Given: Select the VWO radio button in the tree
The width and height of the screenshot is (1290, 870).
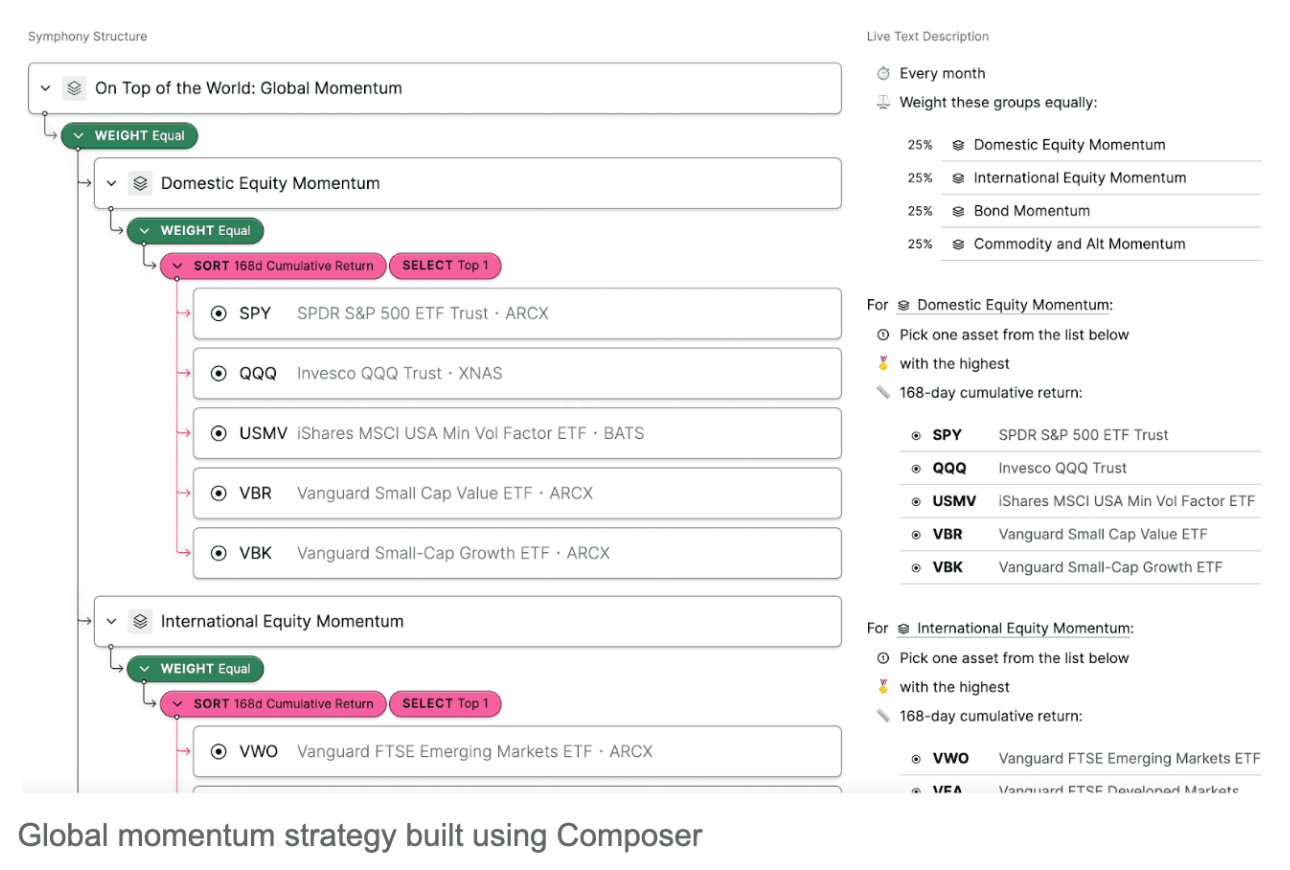Looking at the screenshot, I should point(219,752).
